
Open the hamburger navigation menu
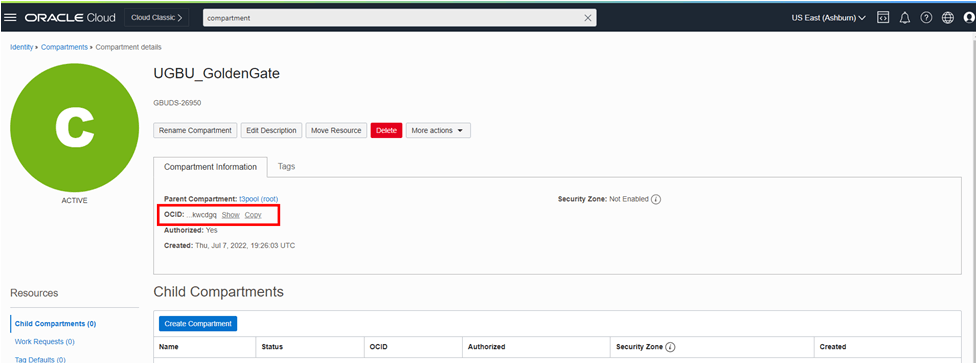[10, 17]
